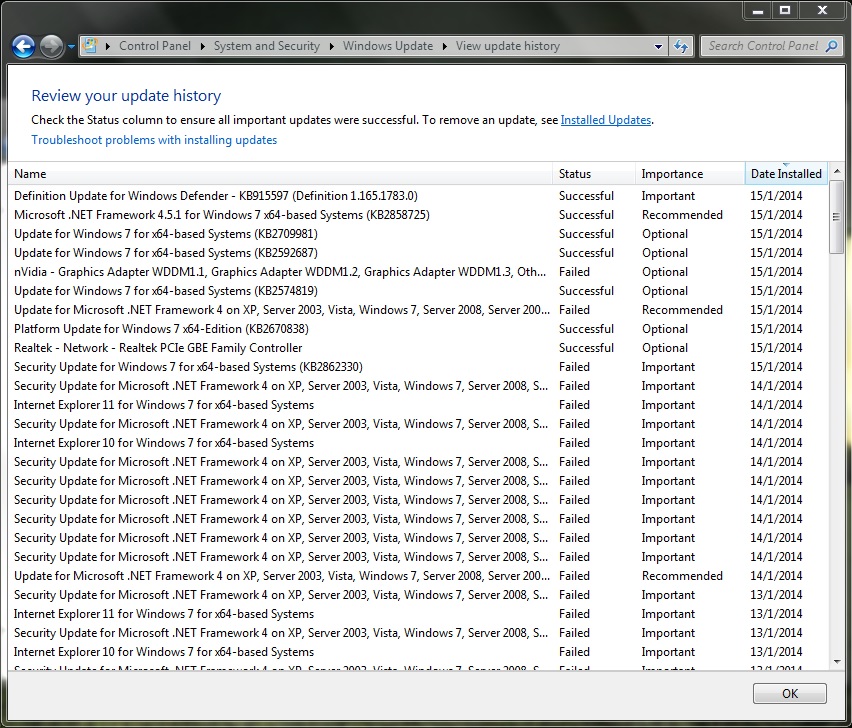Image resolution: width=852 pixels, height=728 pixels.
Task: Click the vertical scrollbar thumb
Action: (837, 217)
